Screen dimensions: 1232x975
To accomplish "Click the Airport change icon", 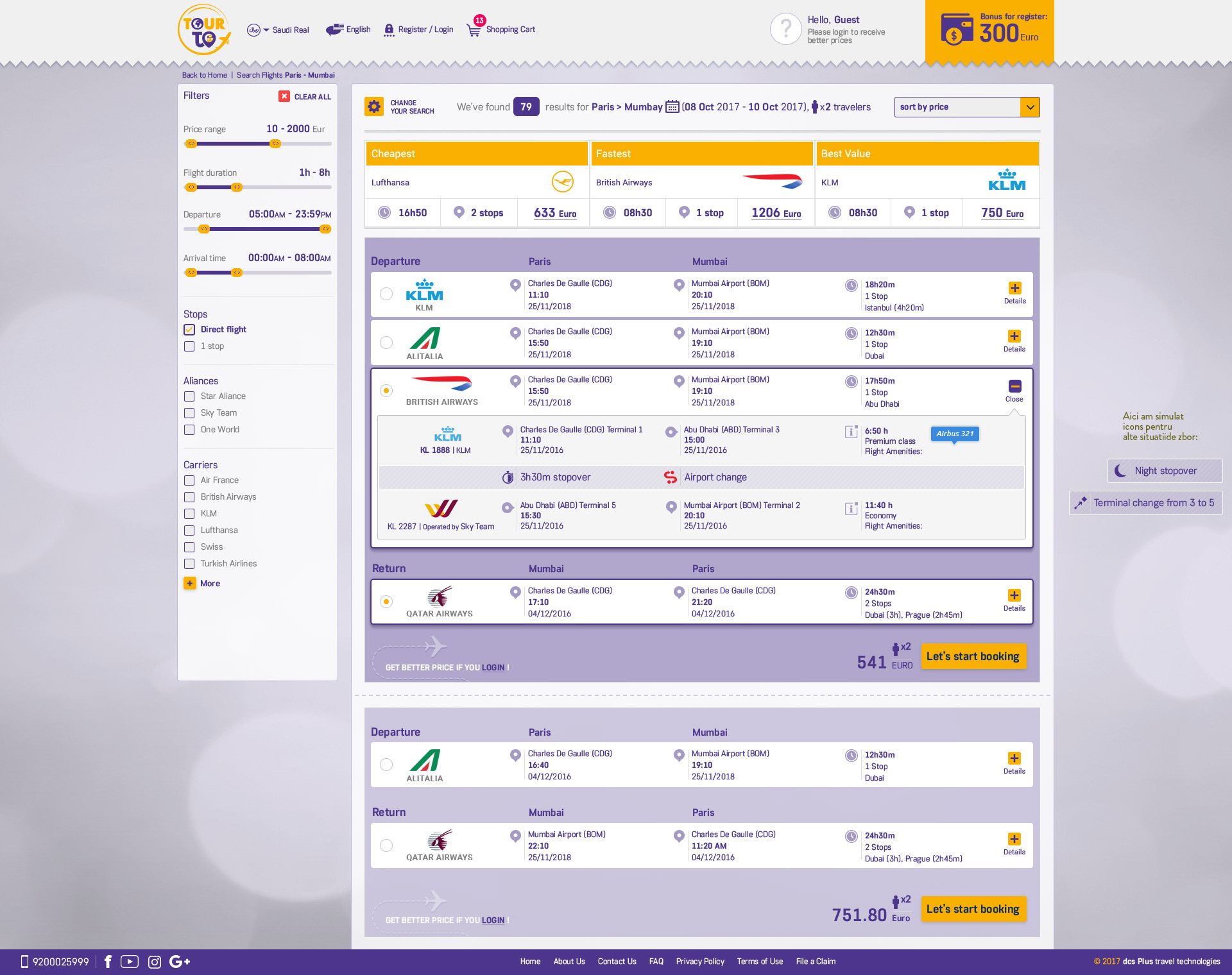I will tap(671, 477).
